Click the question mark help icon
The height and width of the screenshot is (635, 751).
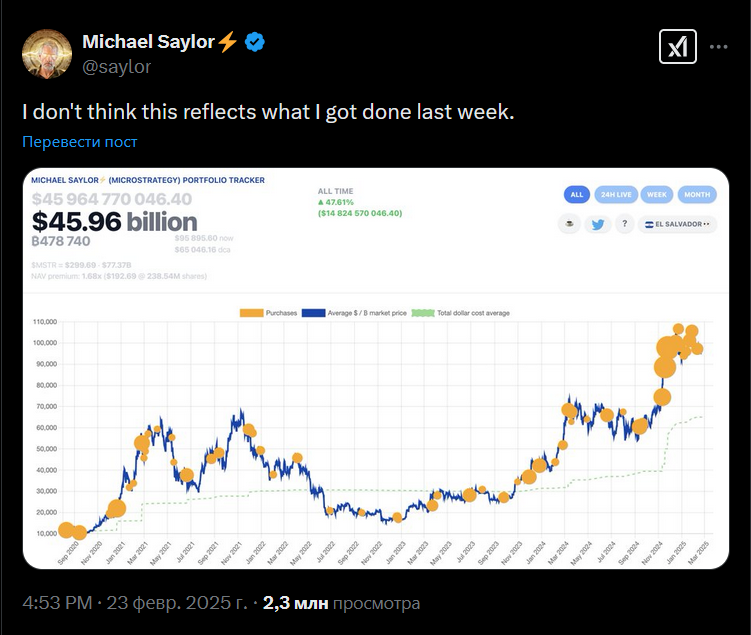click(x=624, y=224)
